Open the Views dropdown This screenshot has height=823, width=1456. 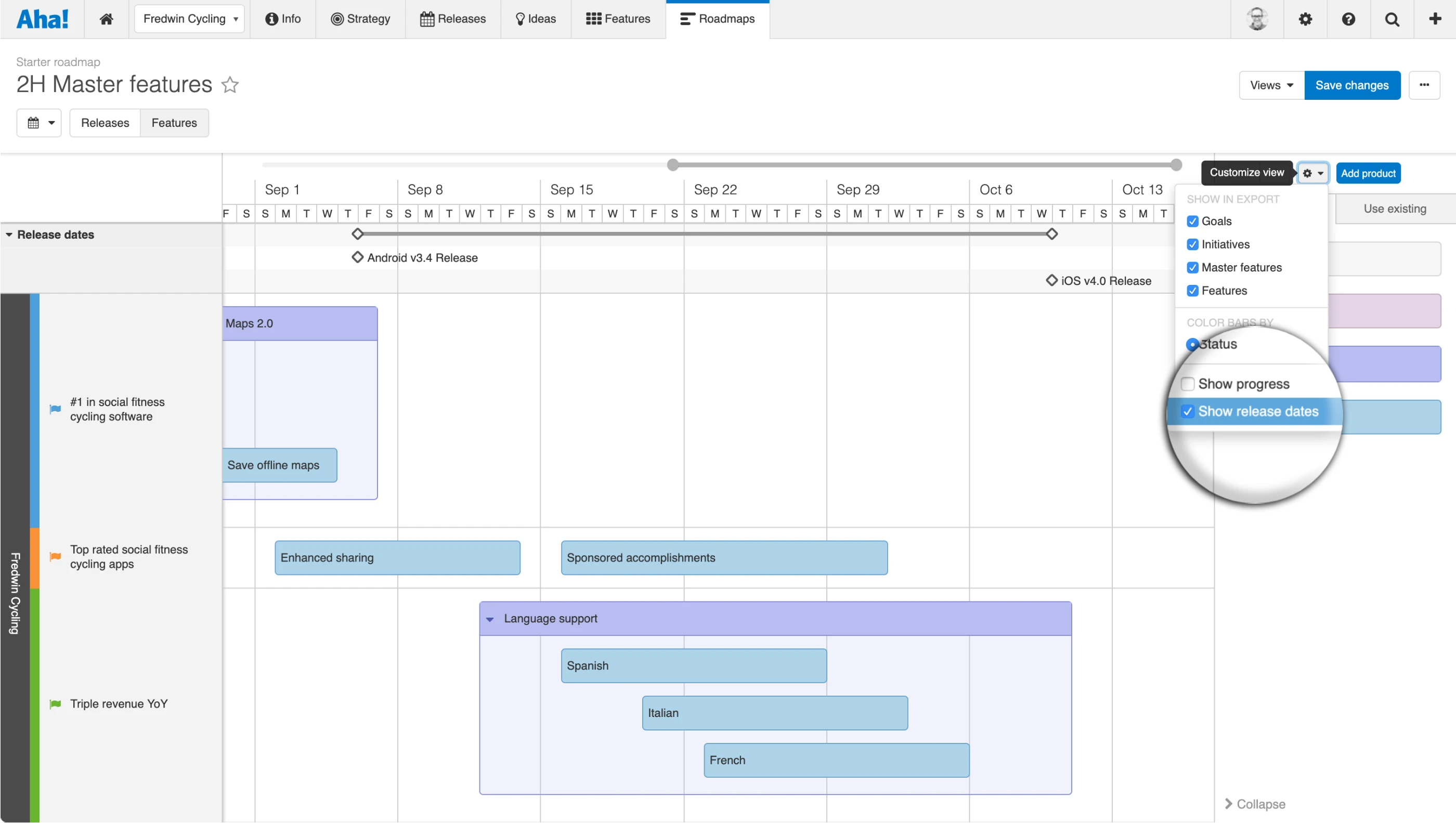click(1271, 85)
